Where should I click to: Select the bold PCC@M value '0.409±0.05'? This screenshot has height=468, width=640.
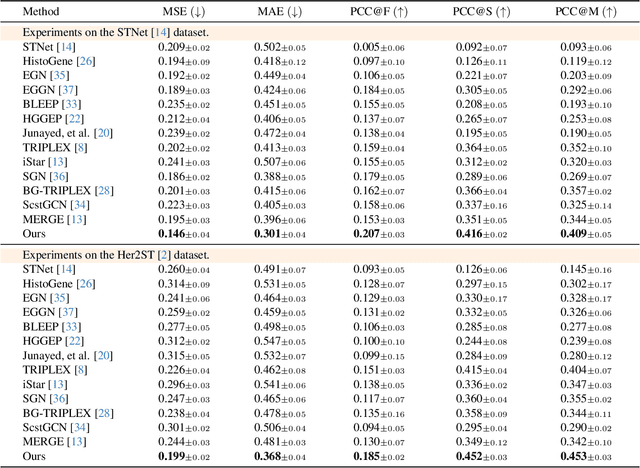tap(586, 234)
